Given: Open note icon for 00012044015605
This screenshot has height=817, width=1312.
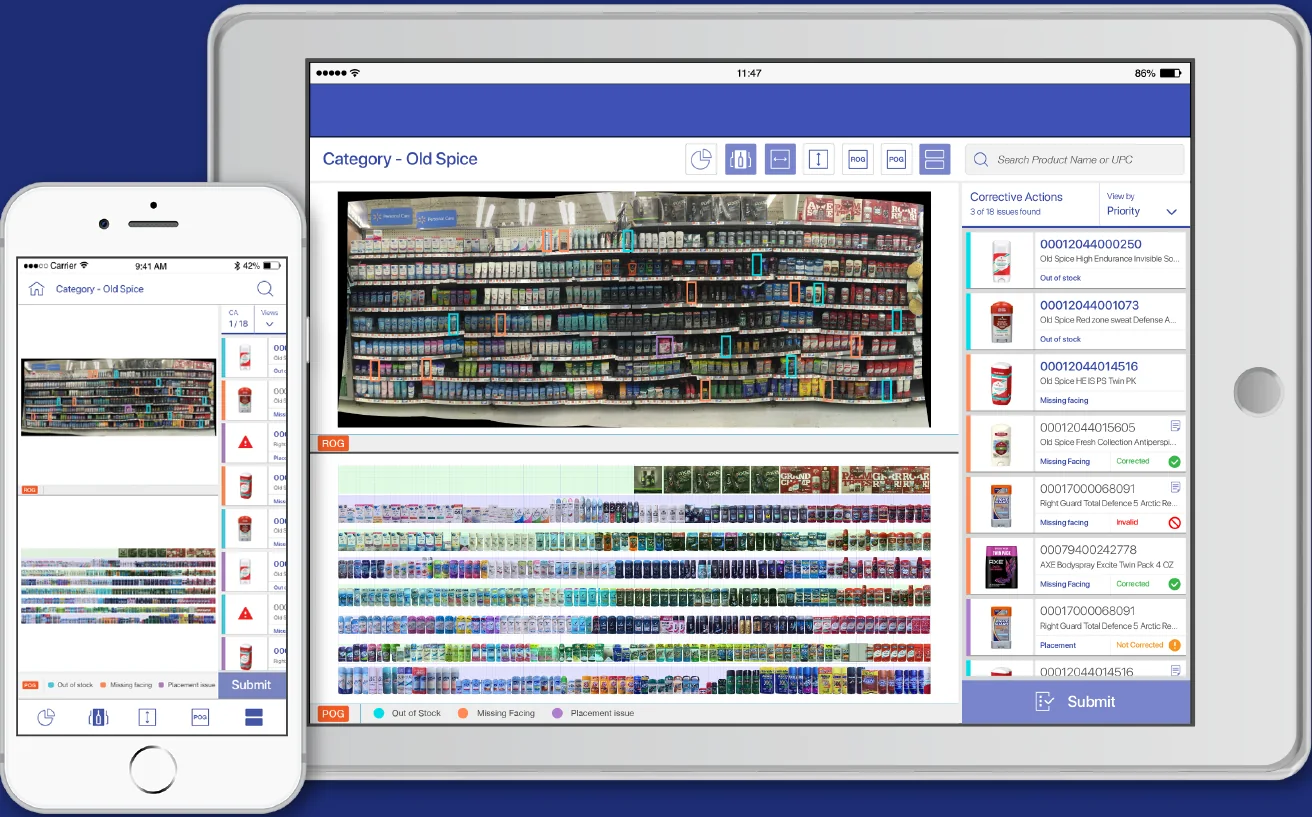Looking at the screenshot, I should [x=1176, y=426].
